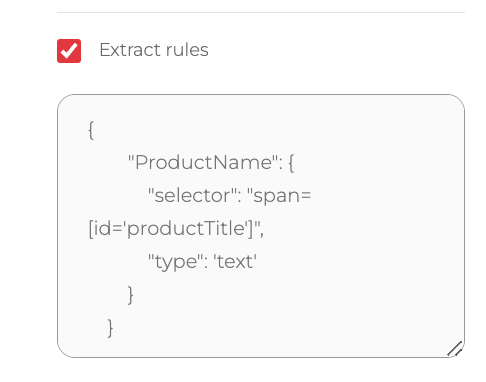Uncheck the red Extract rules checkbox

click(x=69, y=51)
